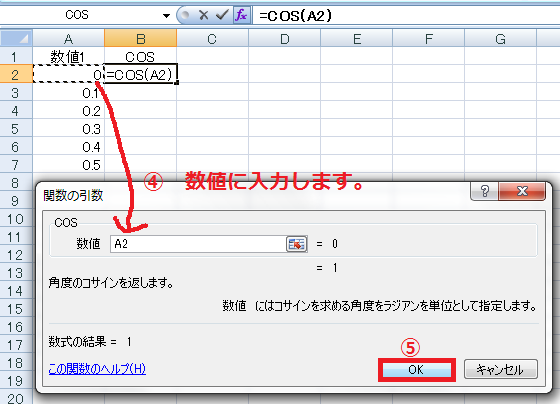
Task: Open the Name Box dropdown arrow
Action: point(166,15)
